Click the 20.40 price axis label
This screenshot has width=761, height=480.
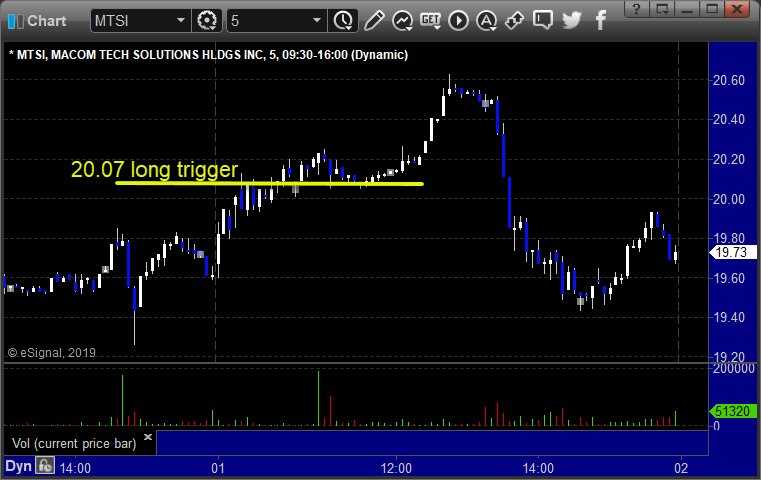[728, 119]
